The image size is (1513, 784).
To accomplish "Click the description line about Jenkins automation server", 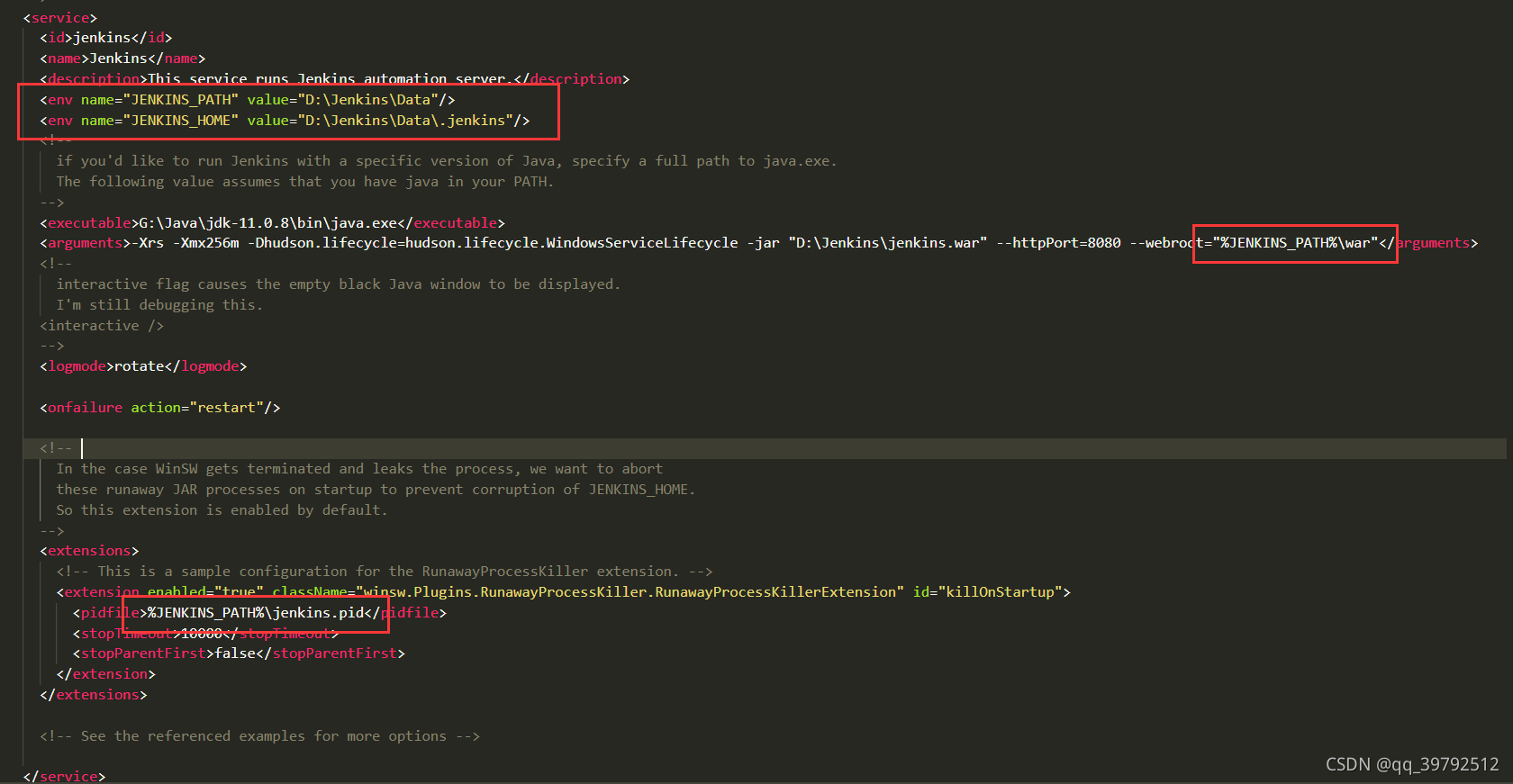I will click(x=334, y=79).
